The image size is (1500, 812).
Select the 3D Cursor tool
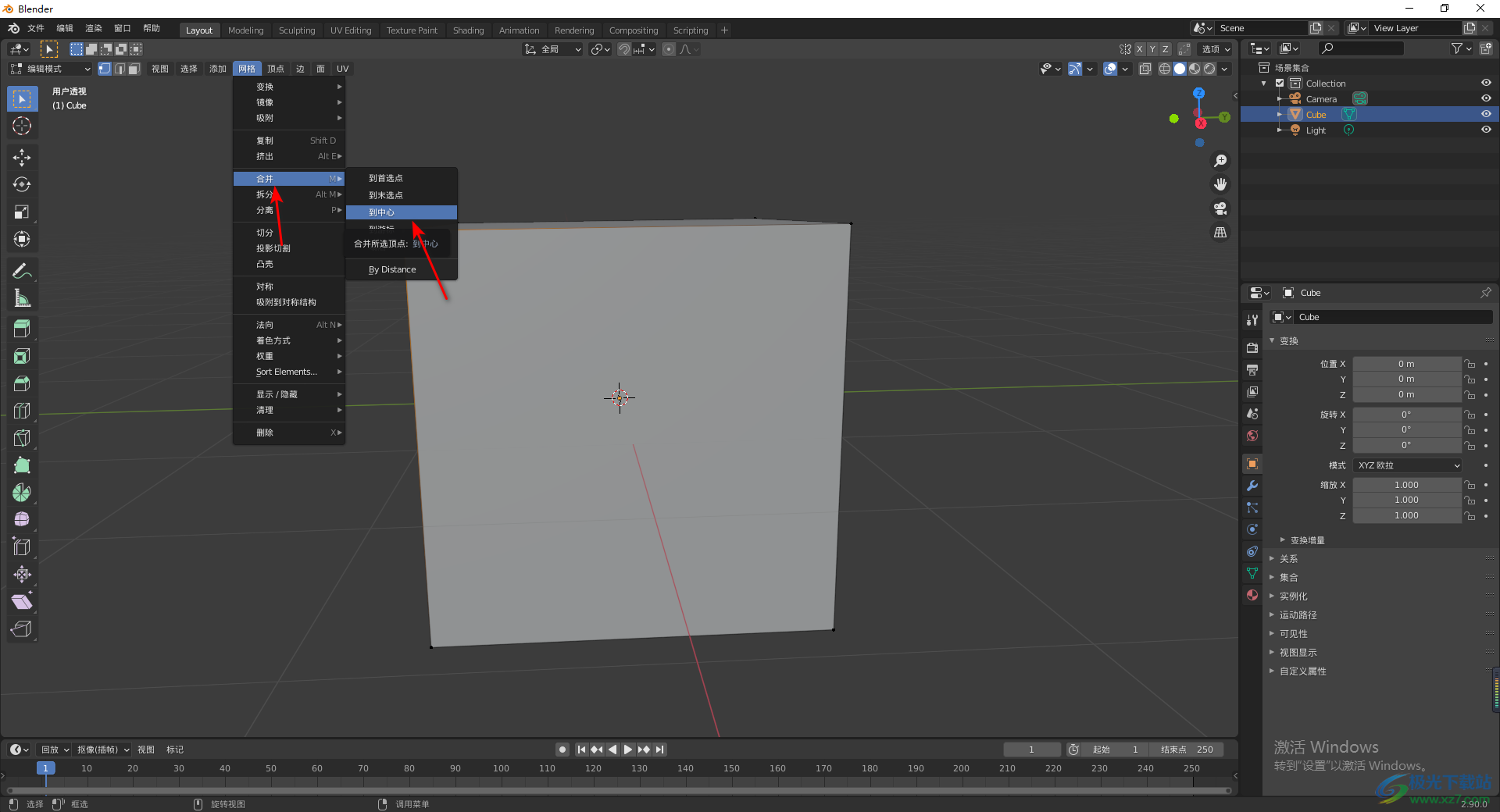(x=22, y=126)
